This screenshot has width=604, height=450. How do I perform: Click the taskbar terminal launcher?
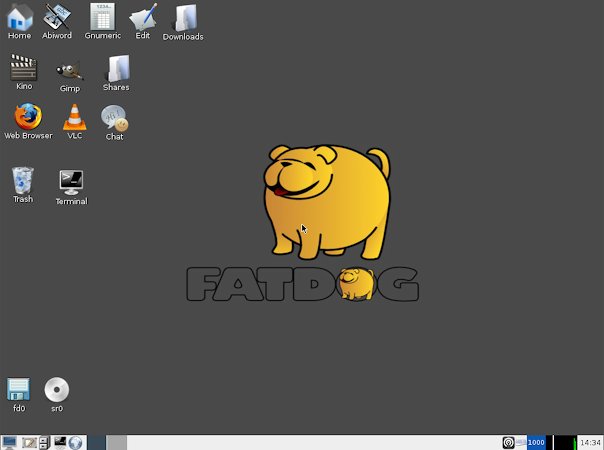click(x=60, y=442)
